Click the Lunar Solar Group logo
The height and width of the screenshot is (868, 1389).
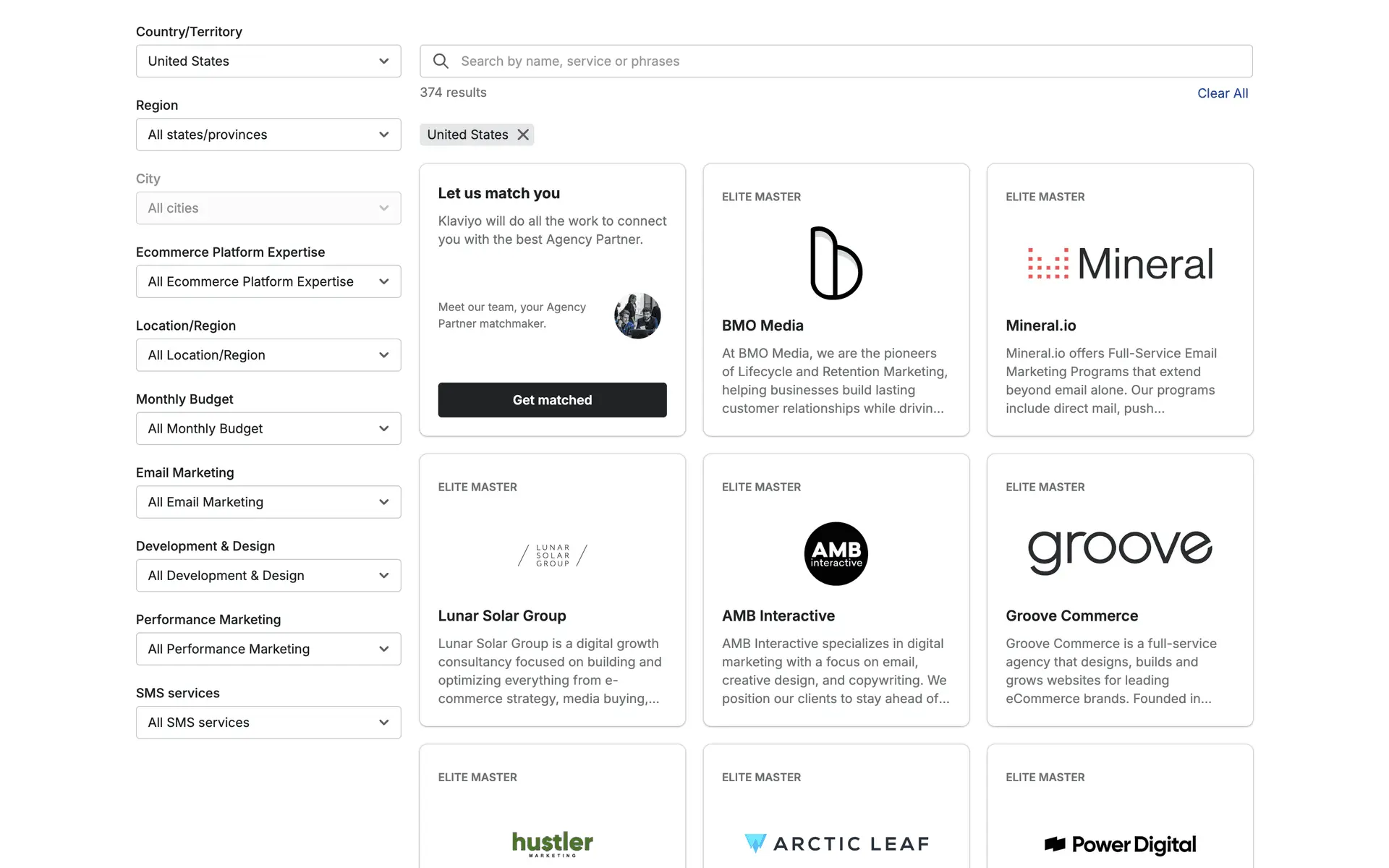click(552, 556)
